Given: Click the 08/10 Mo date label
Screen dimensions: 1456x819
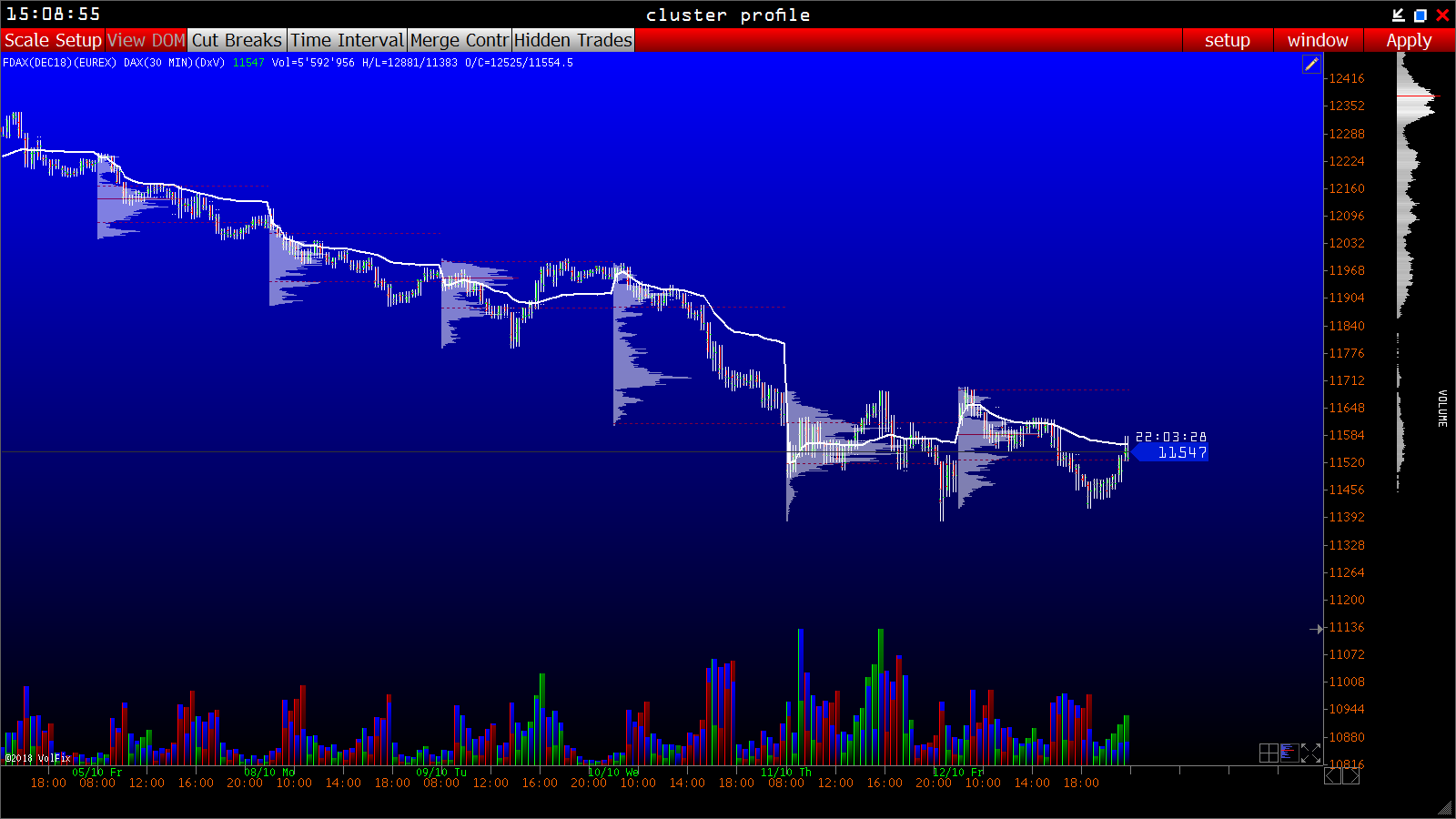Looking at the screenshot, I should [x=269, y=773].
